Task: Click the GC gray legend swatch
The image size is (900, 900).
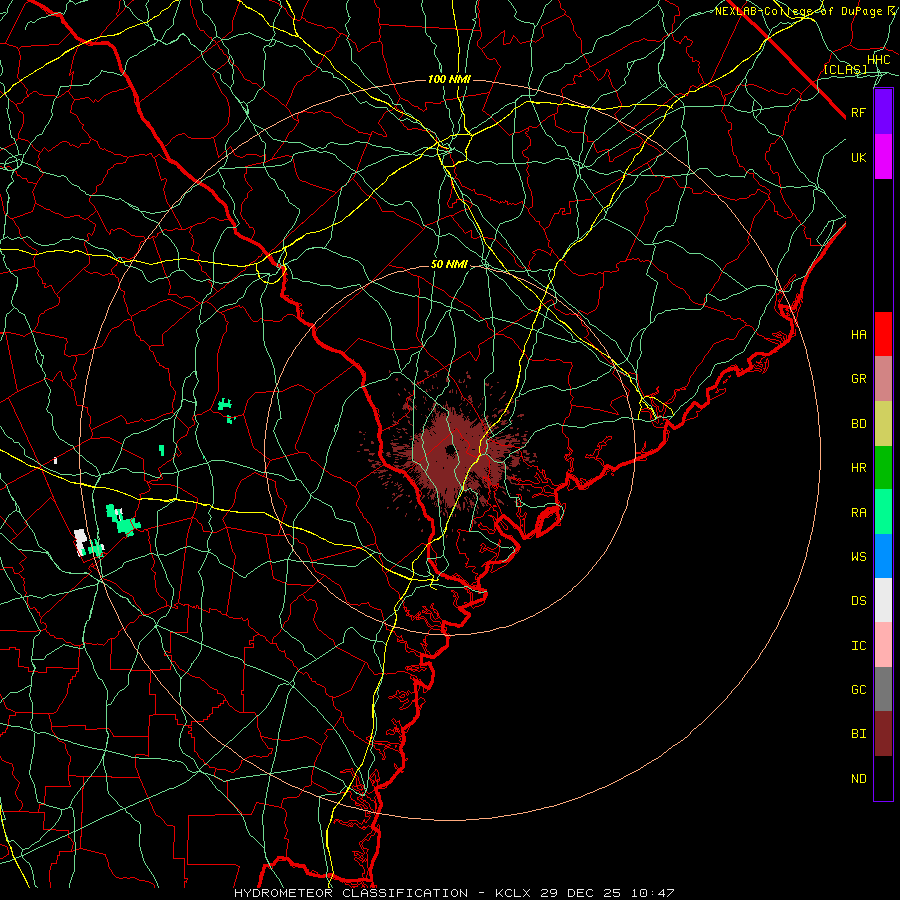Action: [x=883, y=689]
